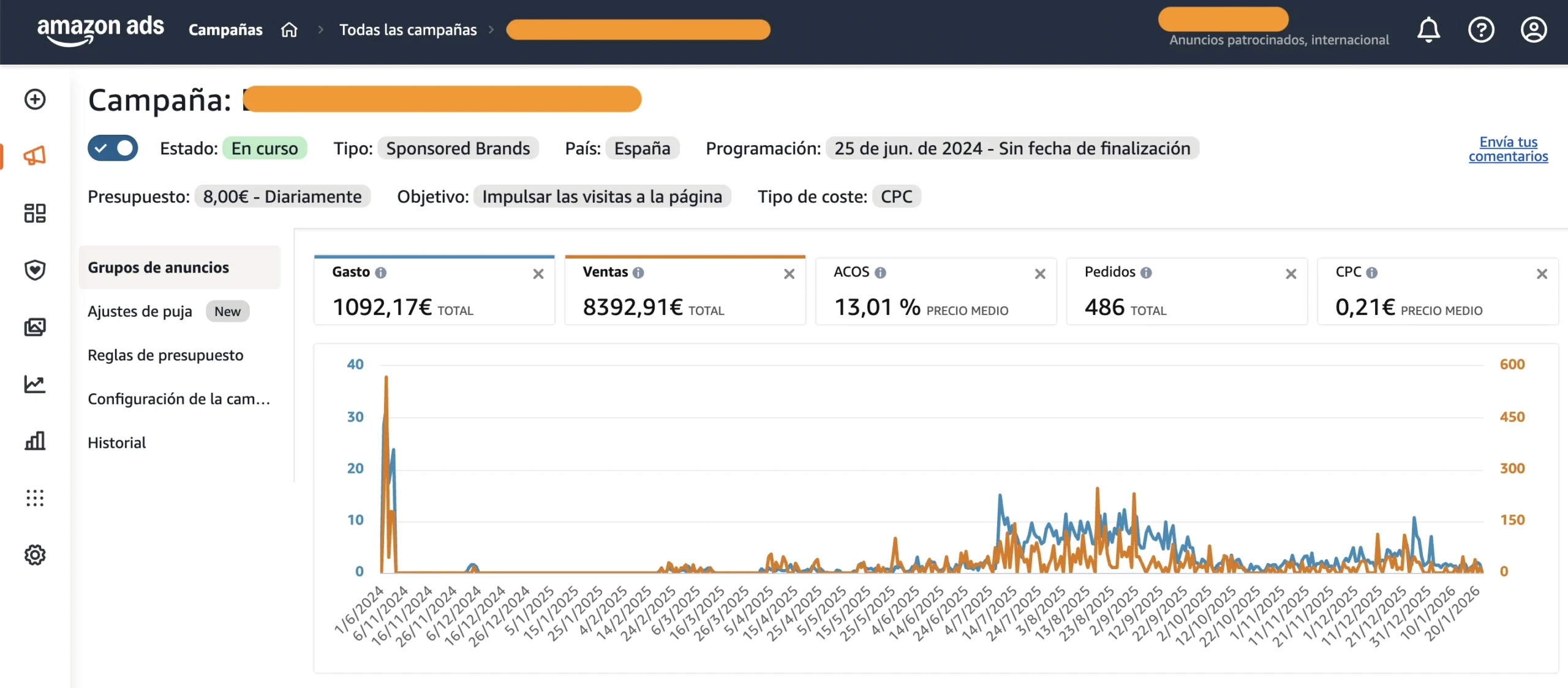Click the notifications bell icon
Image resolution: width=1568 pixels, height=688 pixels.
pos(1428,29)
